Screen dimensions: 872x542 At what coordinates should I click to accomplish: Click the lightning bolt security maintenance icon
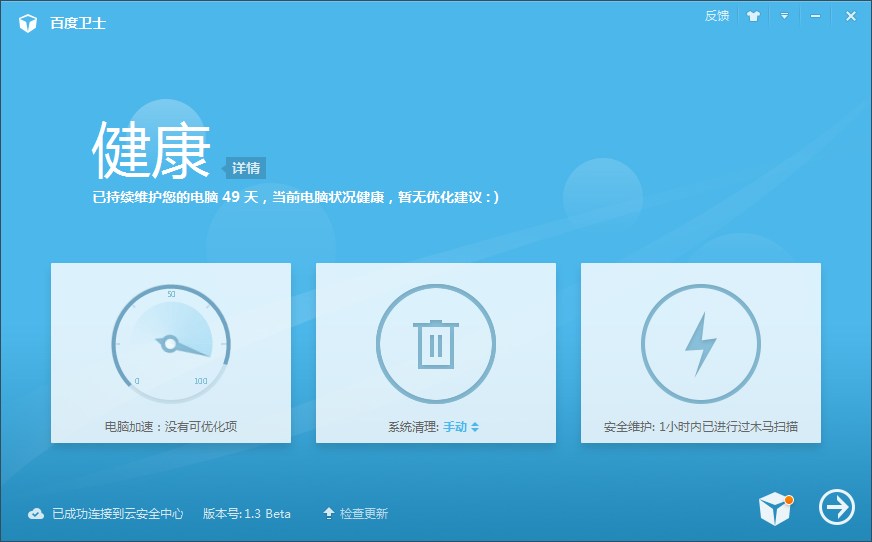pyautogui.click(x=700, y=344)
